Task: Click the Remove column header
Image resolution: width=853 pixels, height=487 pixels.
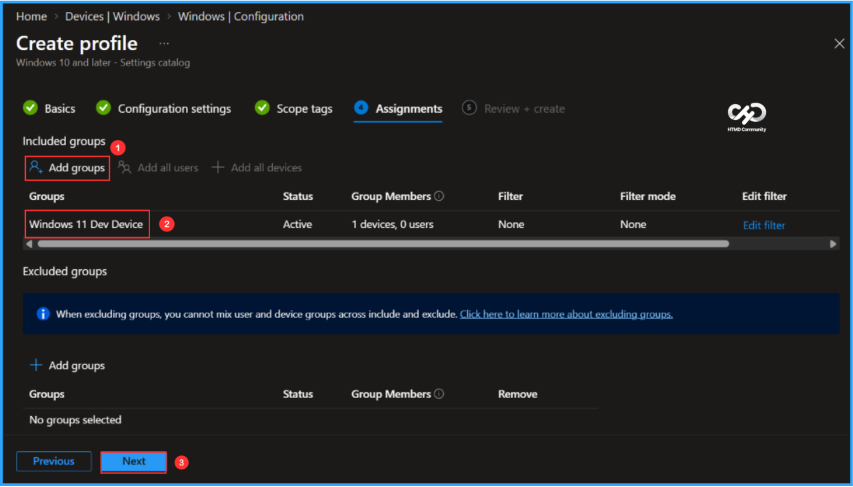Action: pos(517,394)
